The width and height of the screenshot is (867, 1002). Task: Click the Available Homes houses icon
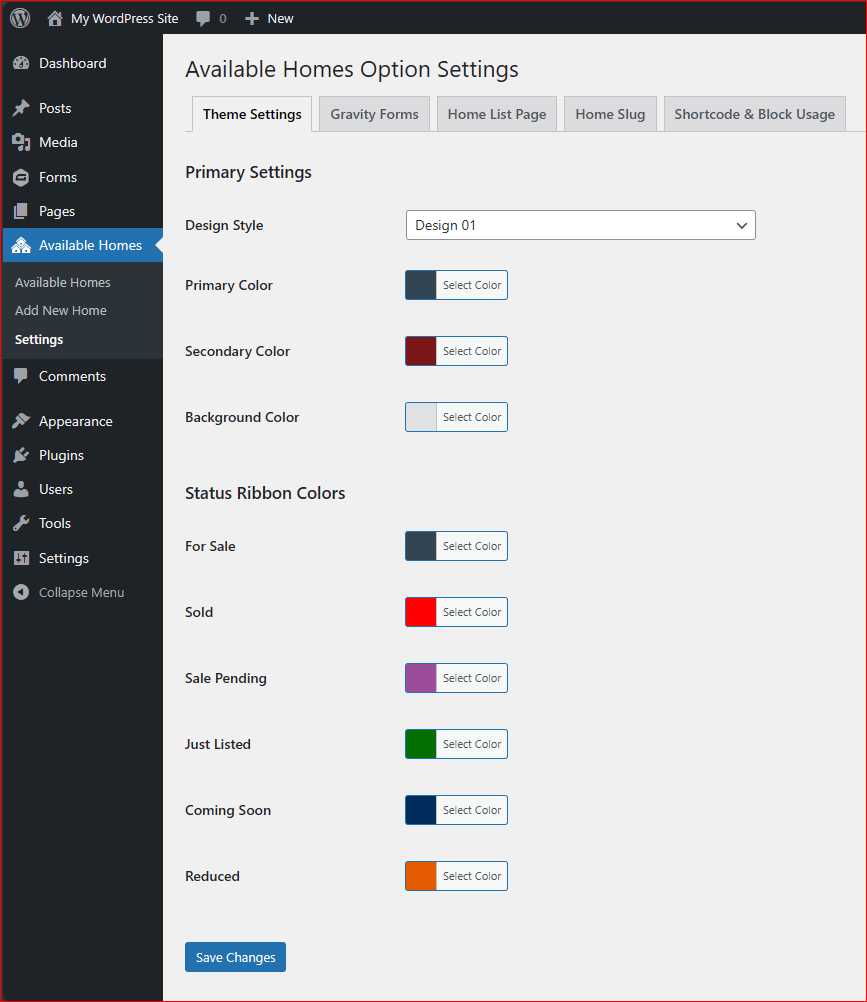tap(21, 245)
